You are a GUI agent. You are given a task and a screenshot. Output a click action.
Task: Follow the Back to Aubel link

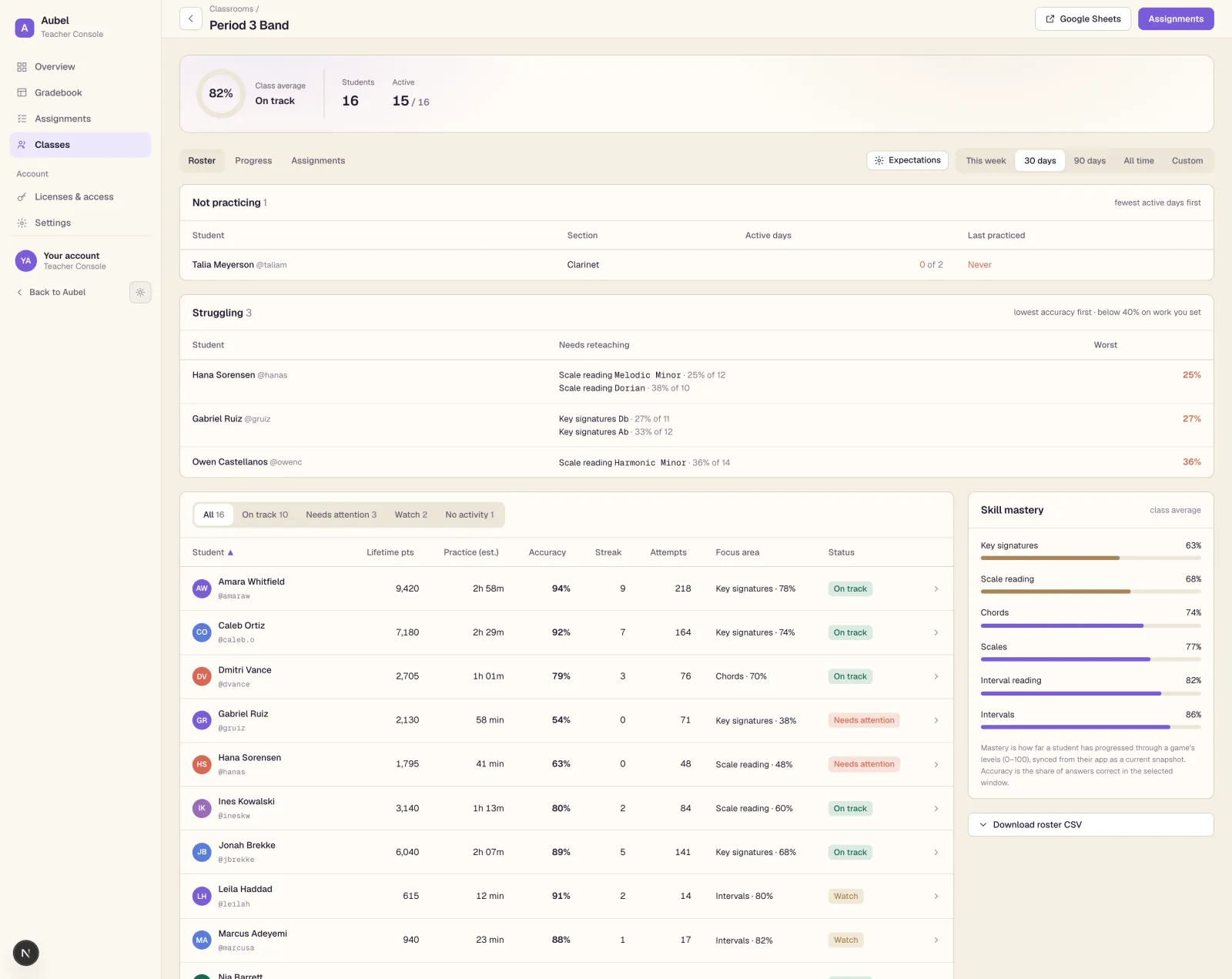point(52,293)
